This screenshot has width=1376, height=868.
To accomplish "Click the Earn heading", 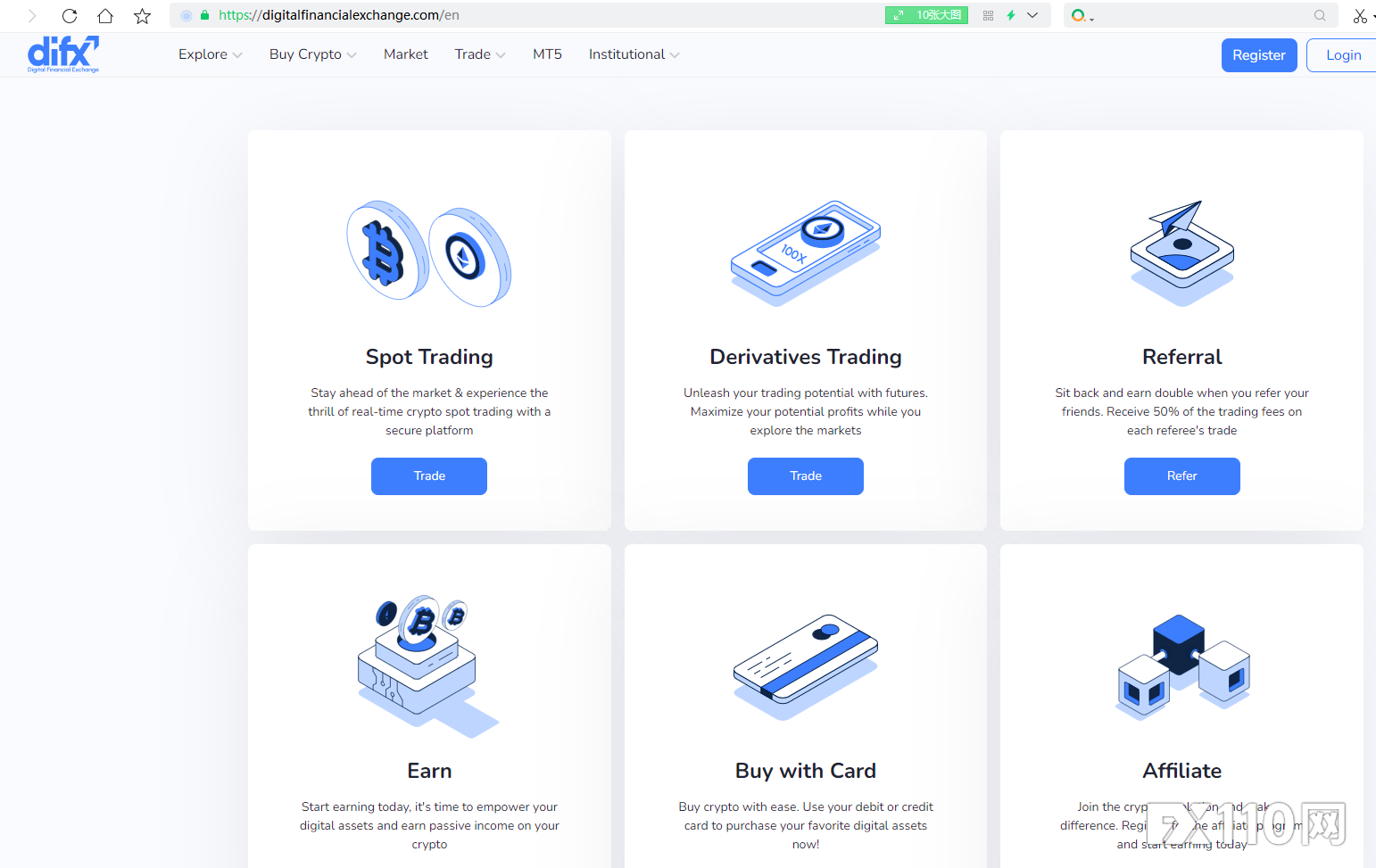I will [x=429, y=771].
